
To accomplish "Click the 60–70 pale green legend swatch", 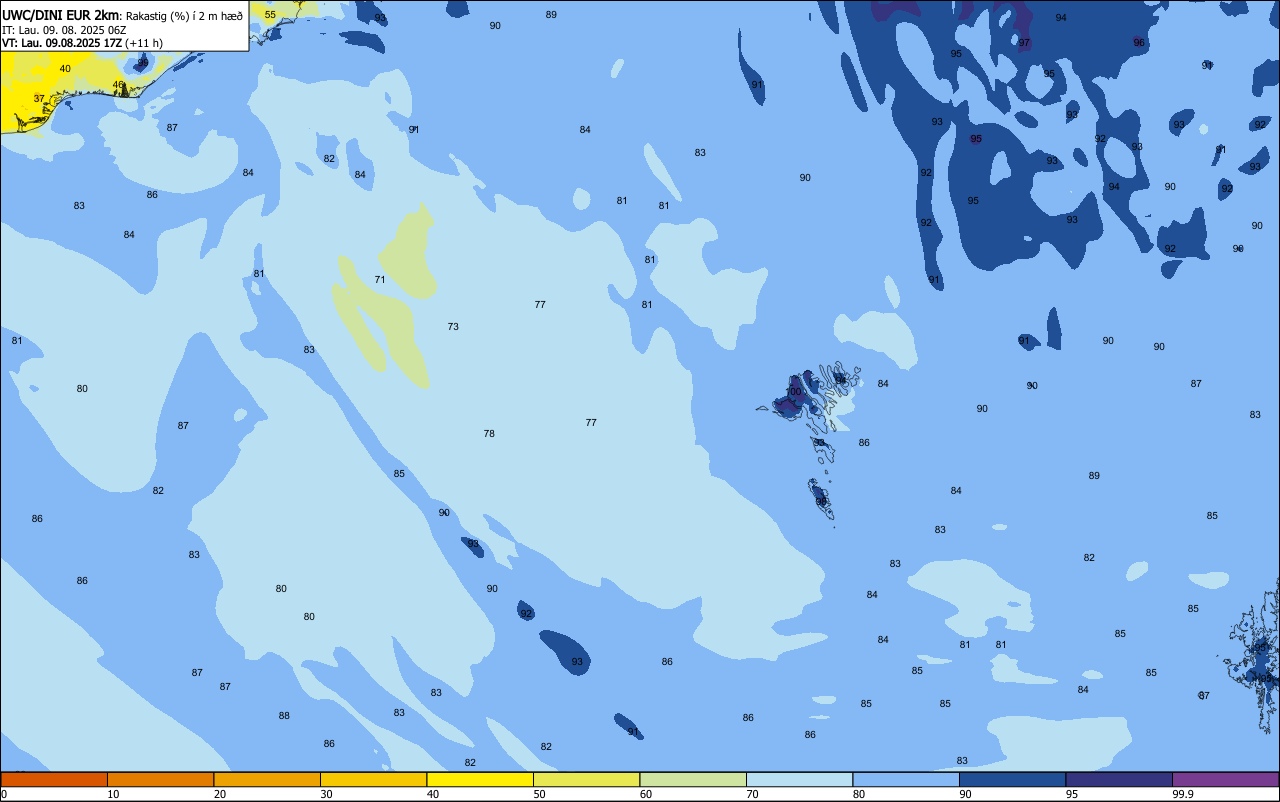I will (693, 779).
